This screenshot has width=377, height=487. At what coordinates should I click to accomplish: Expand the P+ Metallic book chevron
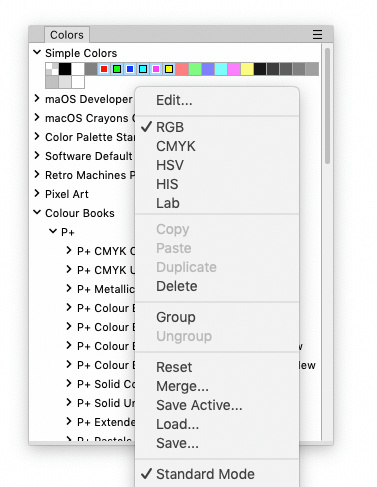[x=69, y=288]
